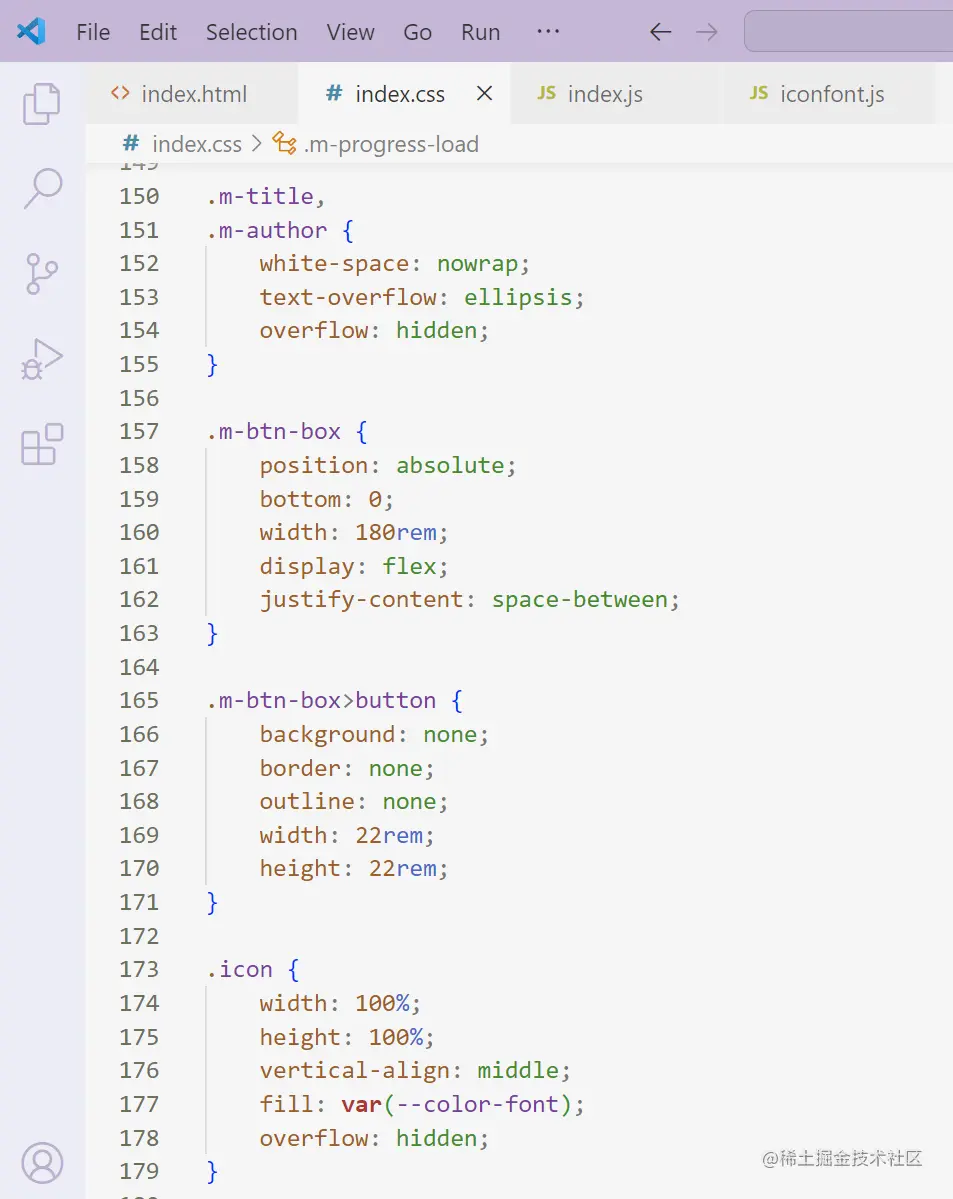Screen dimensions: 953x1199
Task: Click "position: absolute;" declaration
Action: pos(388,465)
